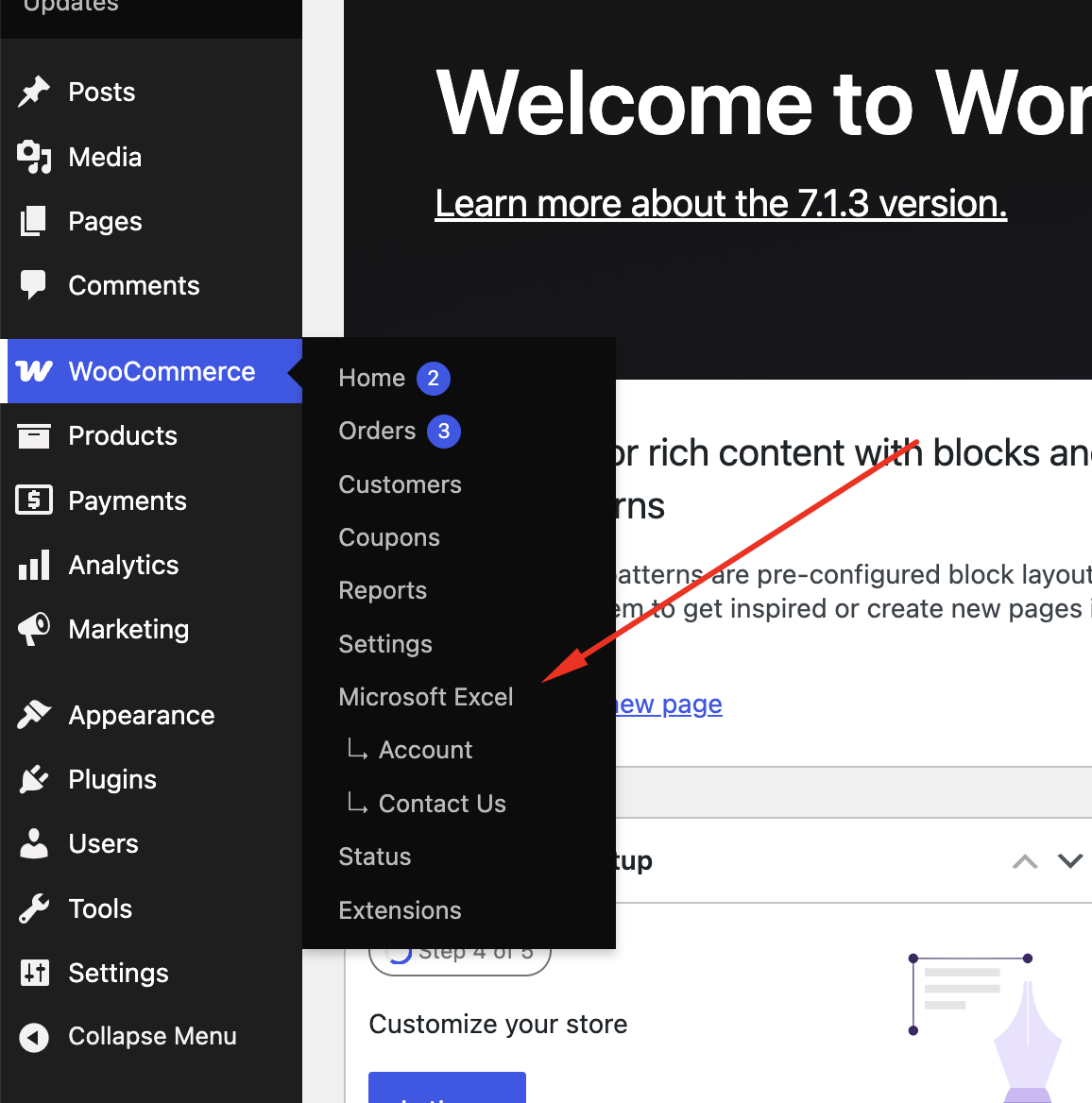Open Posts in the admin sidebar
1092x1103 pixels.
tap(102, 93)
